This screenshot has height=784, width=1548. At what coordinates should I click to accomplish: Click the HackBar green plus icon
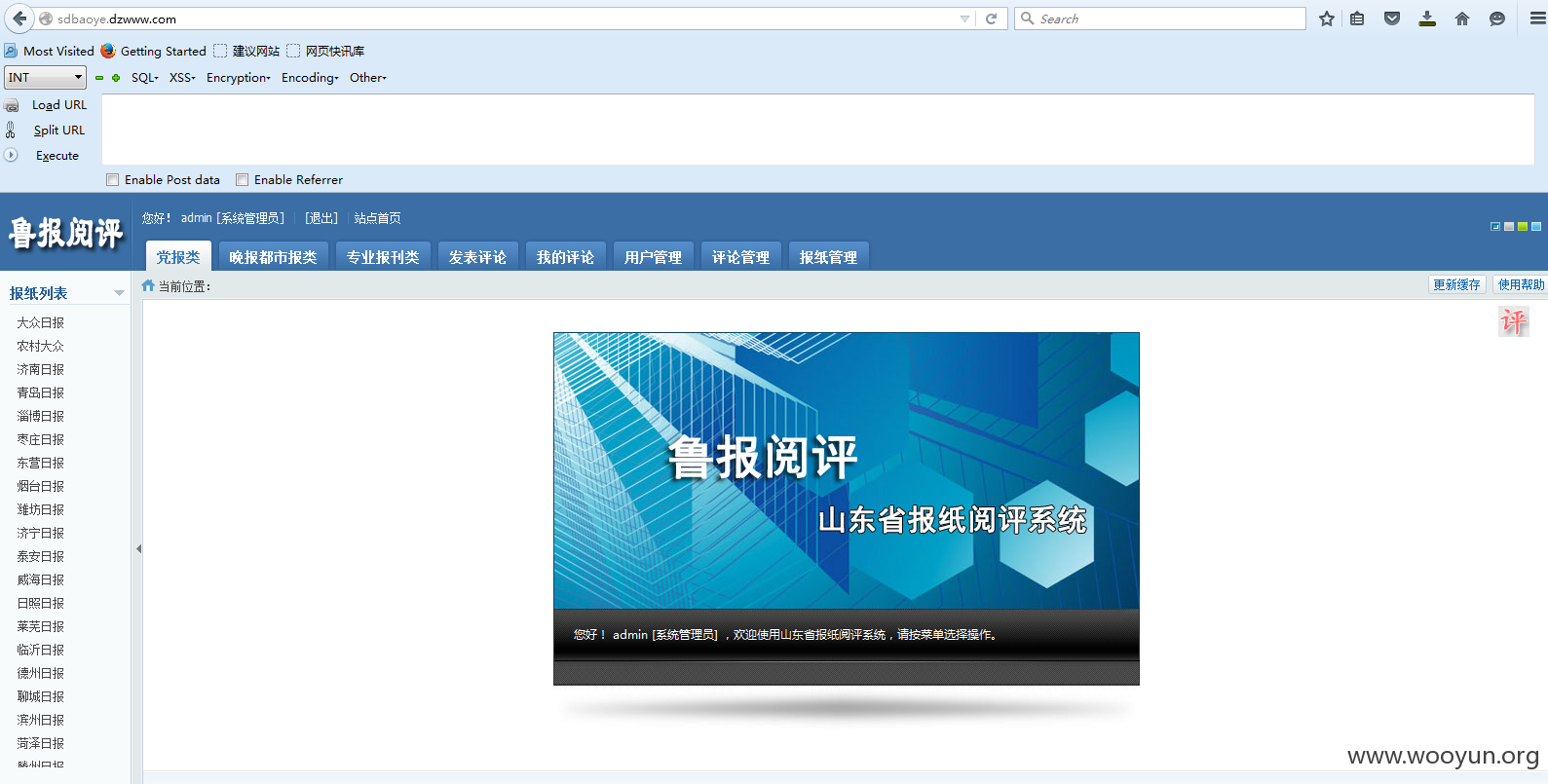coord(116,78)
